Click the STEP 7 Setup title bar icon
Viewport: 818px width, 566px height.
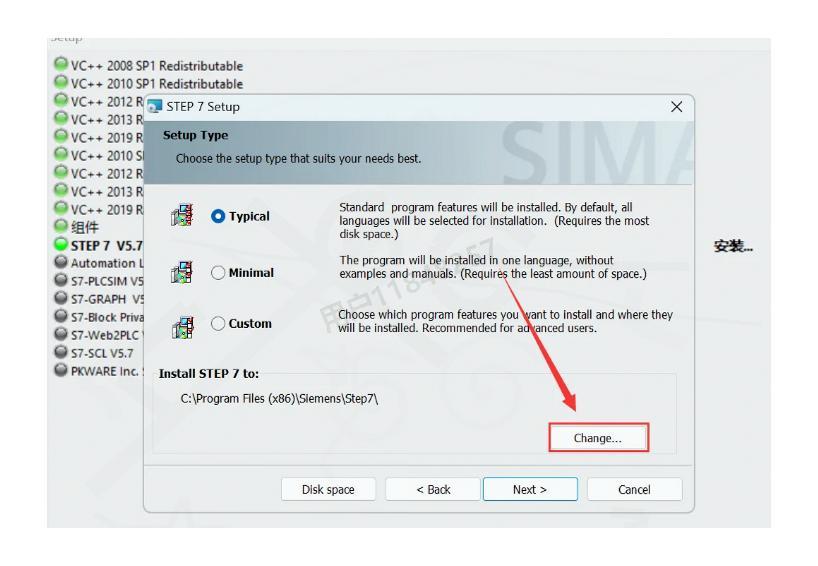[155, 106]
